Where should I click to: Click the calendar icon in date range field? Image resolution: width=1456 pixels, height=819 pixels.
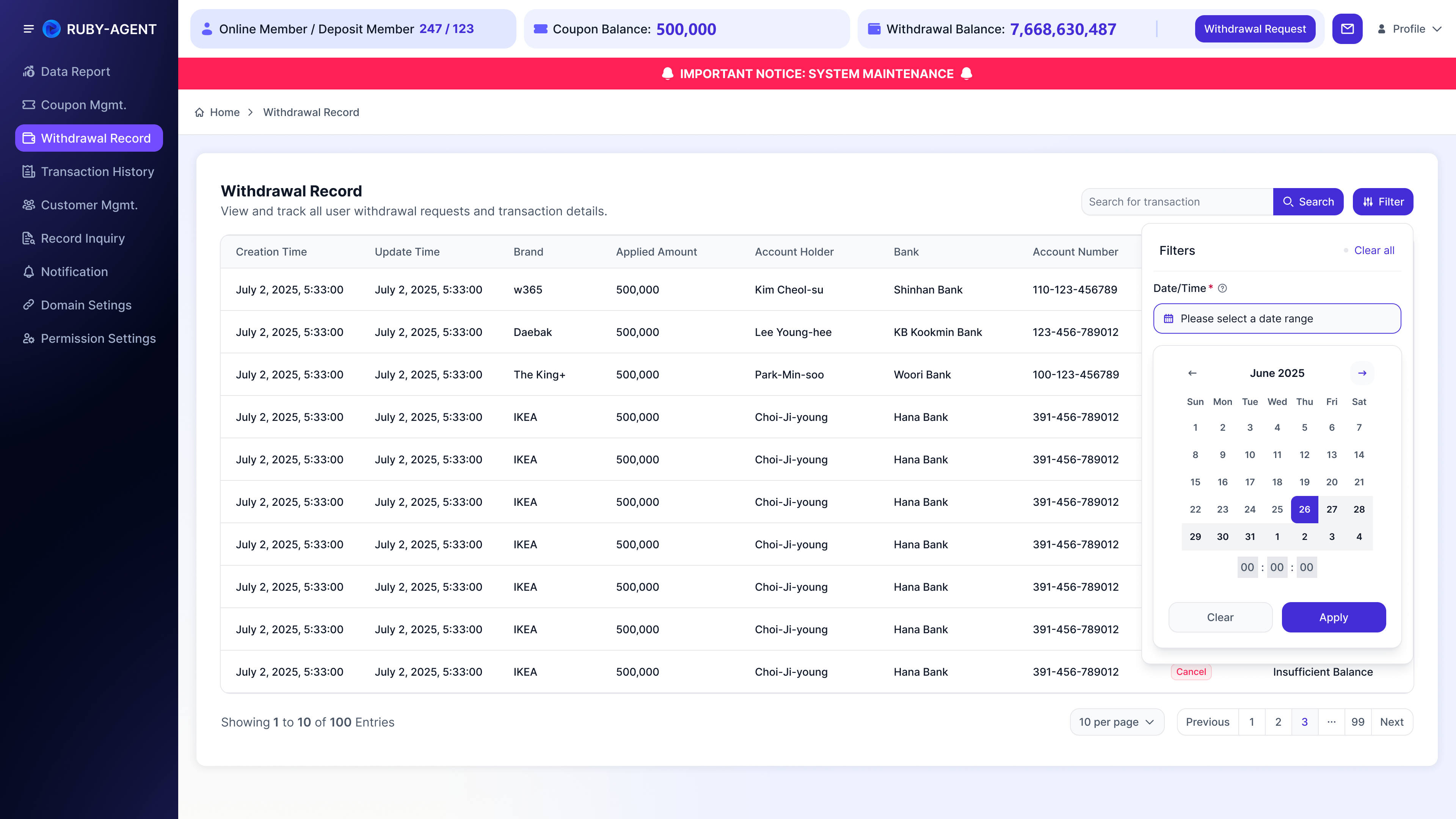[1169, 319]
